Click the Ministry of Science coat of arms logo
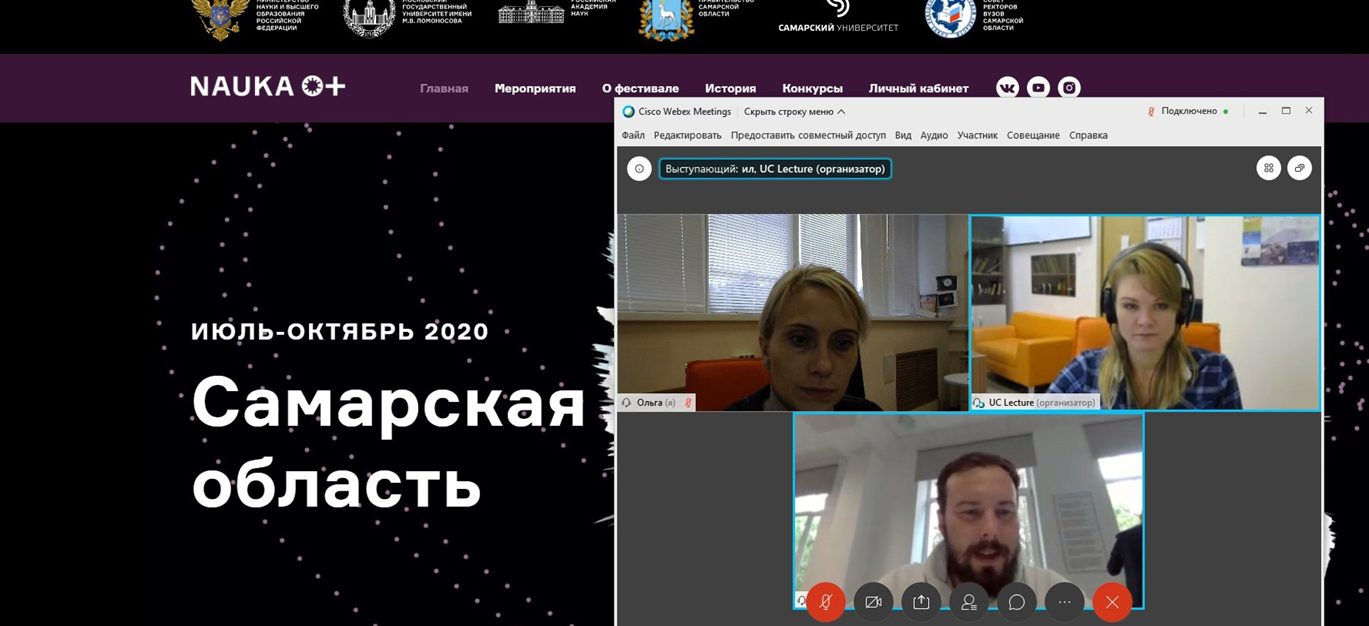 coord(220,18)
